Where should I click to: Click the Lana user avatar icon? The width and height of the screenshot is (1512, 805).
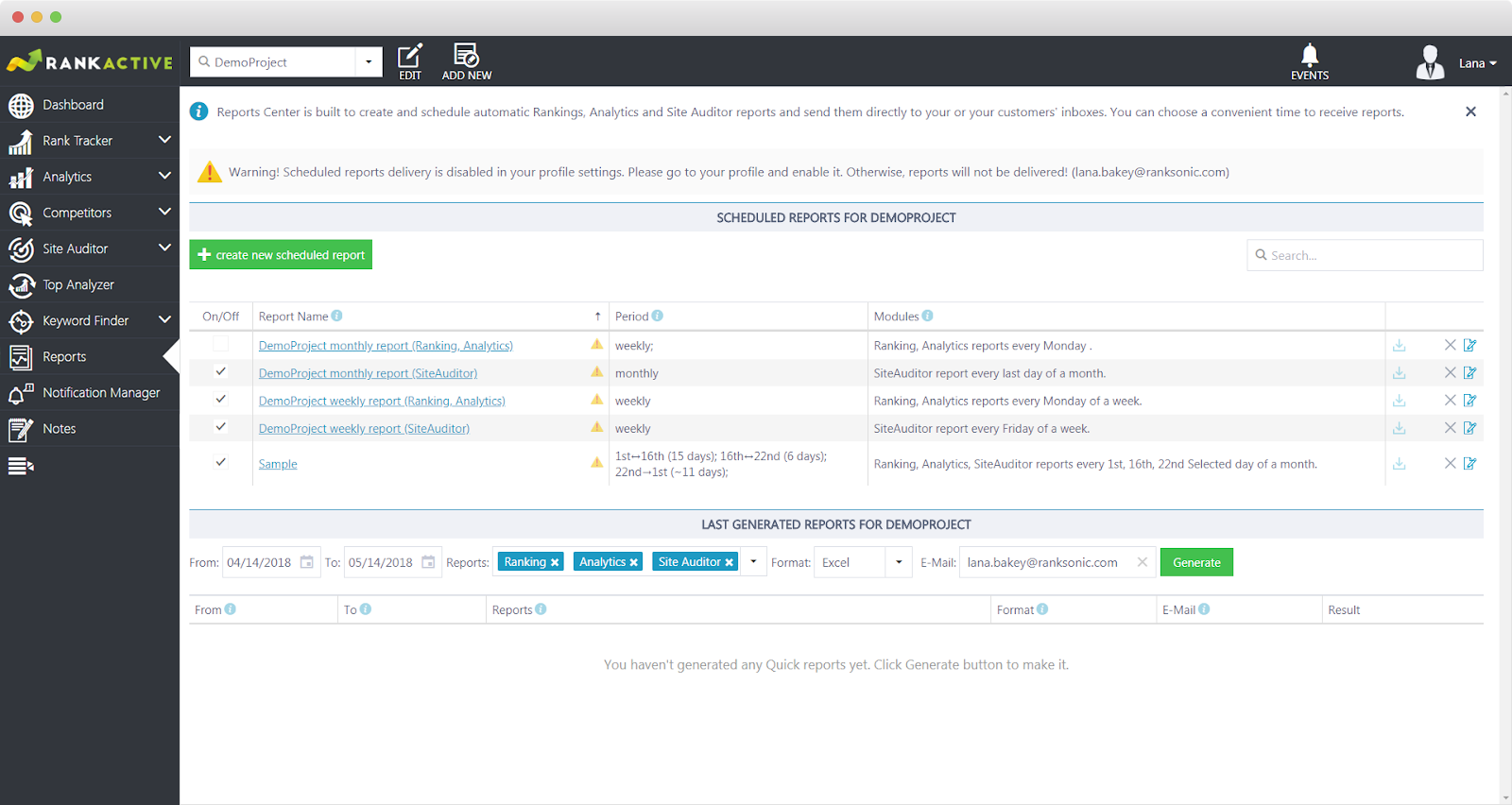[x=1430, y=62]
